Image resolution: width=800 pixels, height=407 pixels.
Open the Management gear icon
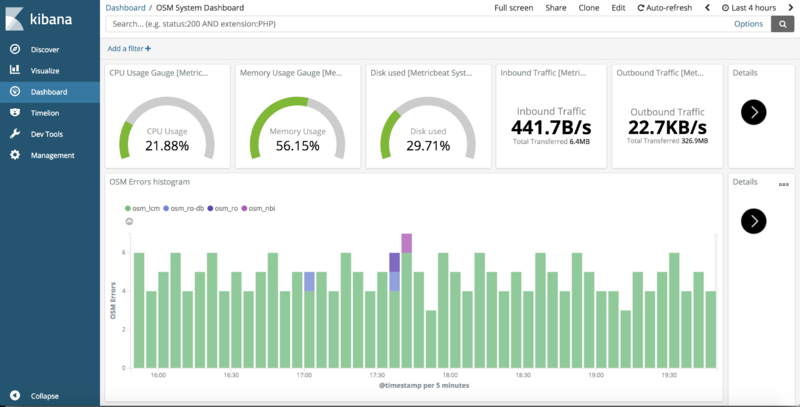pyautogui.click(x=15, y=155)
